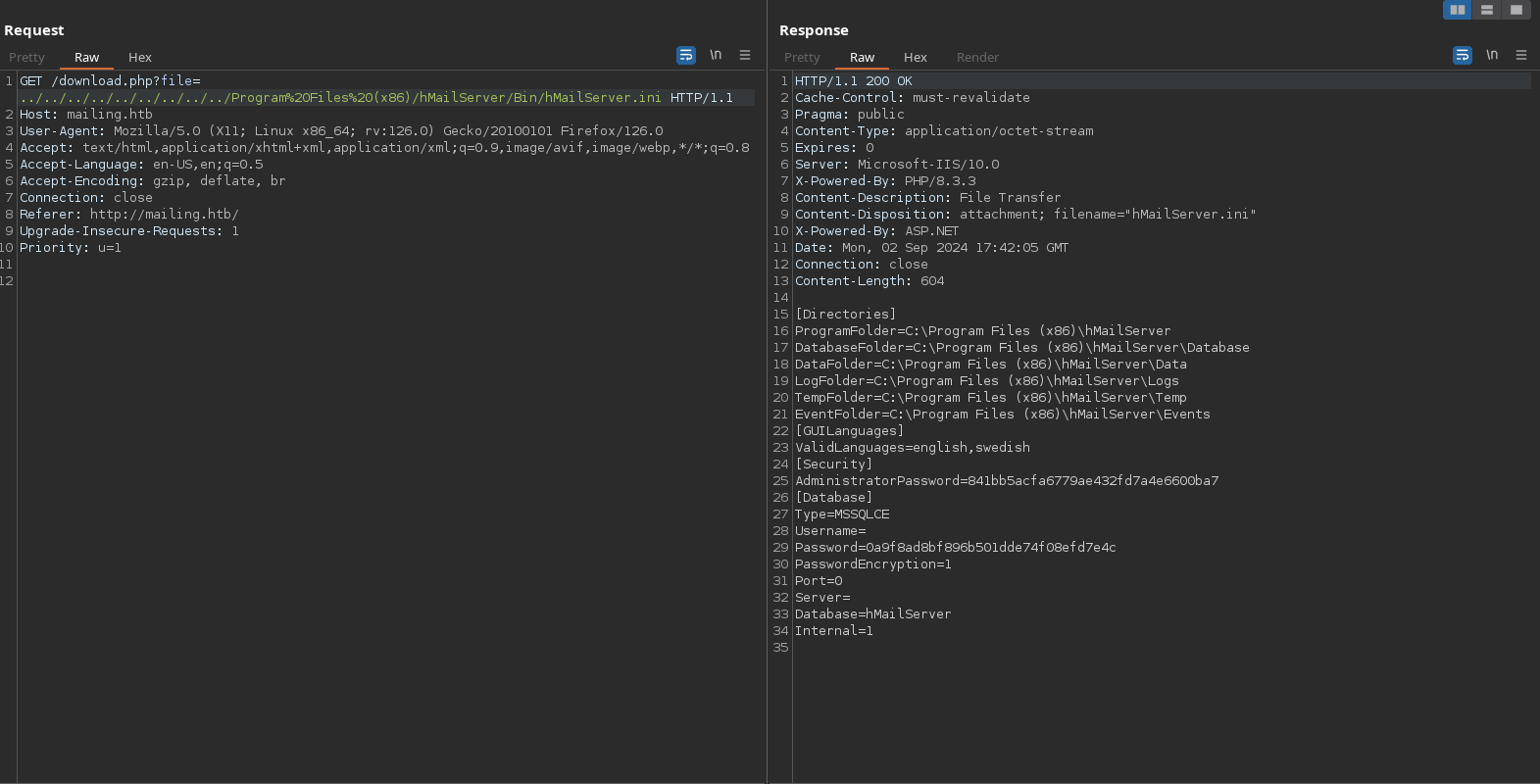Switch to Pretty tab in Request panel

point(26,58)
